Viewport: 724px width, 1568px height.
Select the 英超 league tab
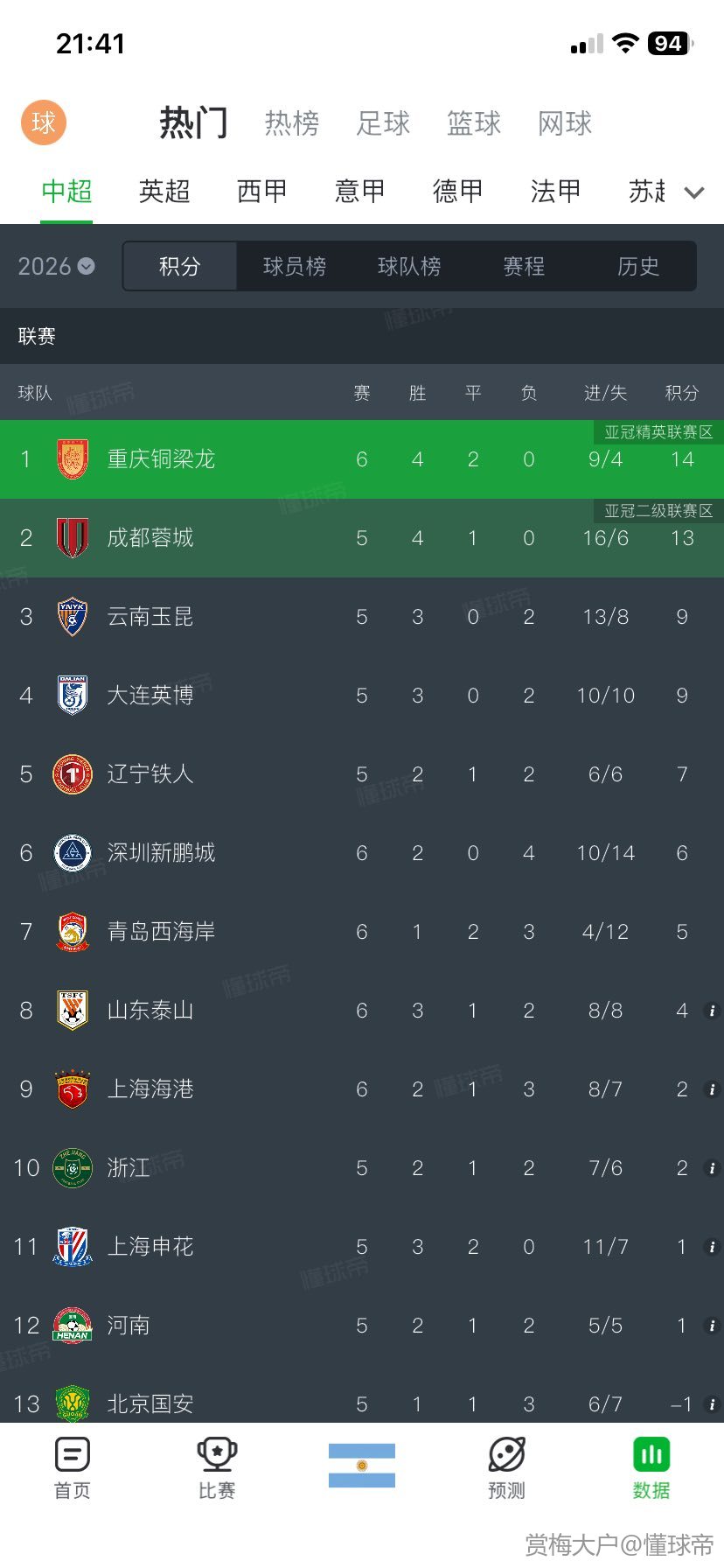164,191
